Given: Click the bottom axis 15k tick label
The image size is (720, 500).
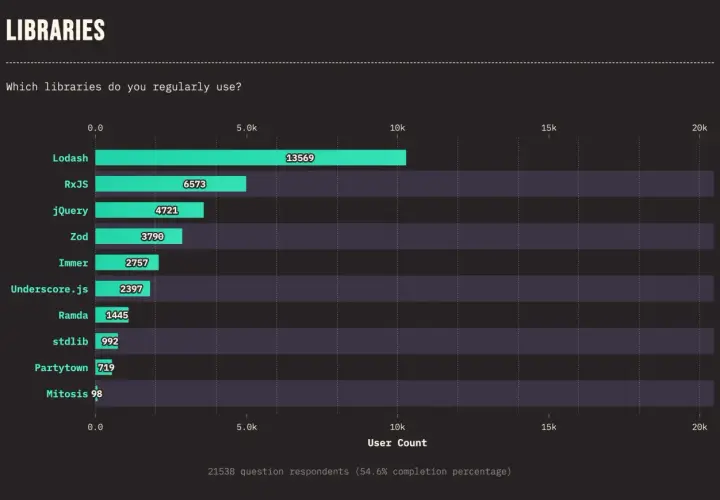Looking at the screenshot, I should [x=548, y=427].
